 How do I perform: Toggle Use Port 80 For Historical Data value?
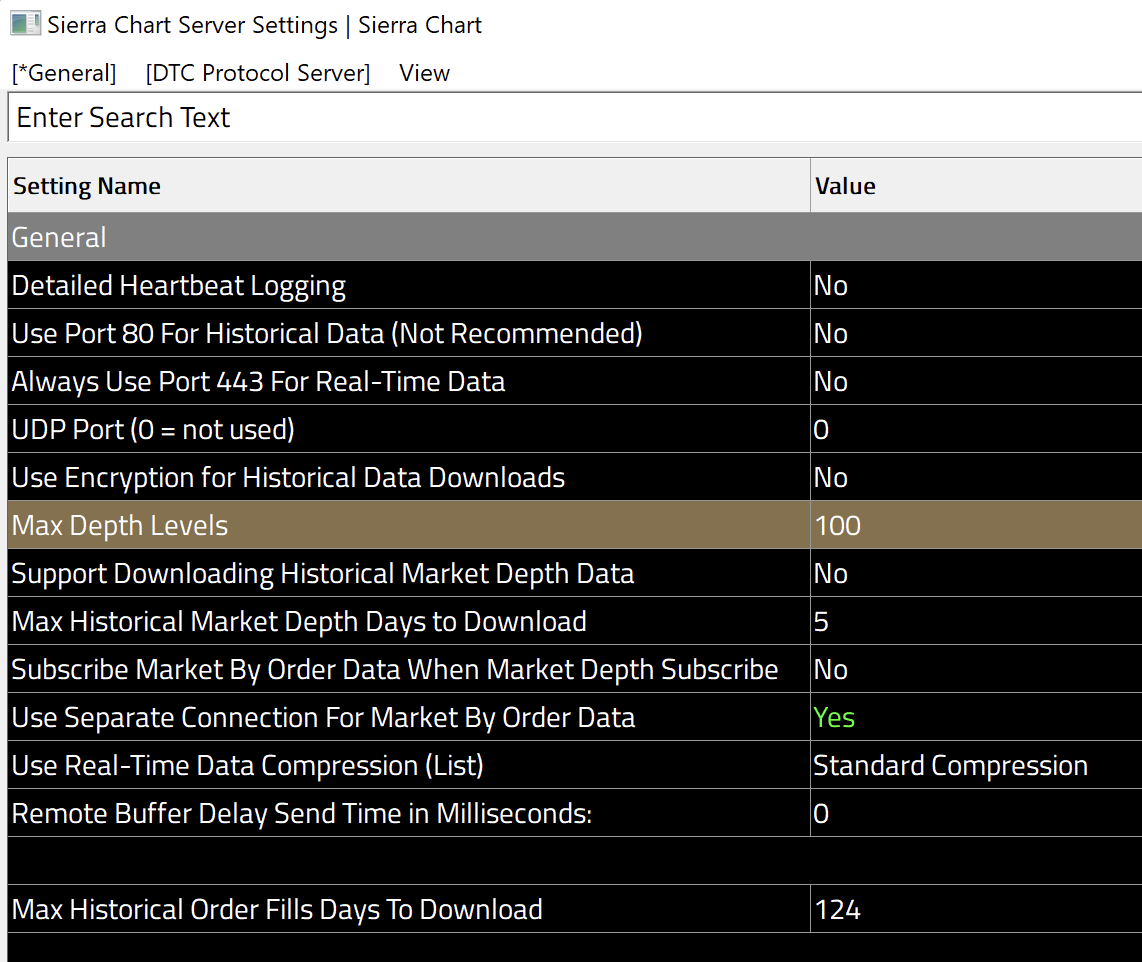[831, 334]
